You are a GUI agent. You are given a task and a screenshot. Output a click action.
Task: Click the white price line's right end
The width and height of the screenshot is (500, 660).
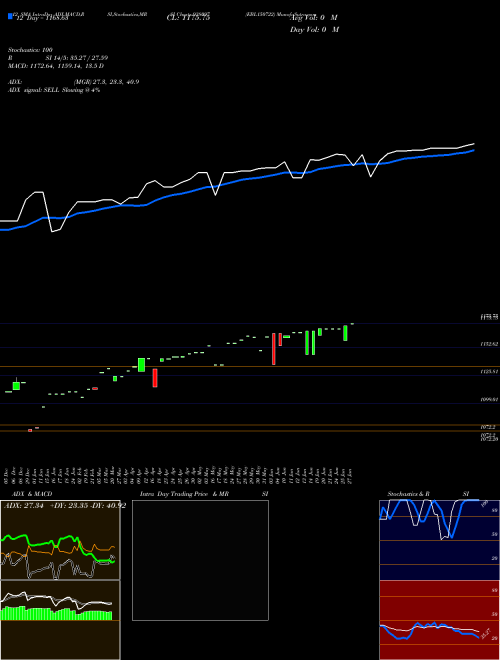473,144
